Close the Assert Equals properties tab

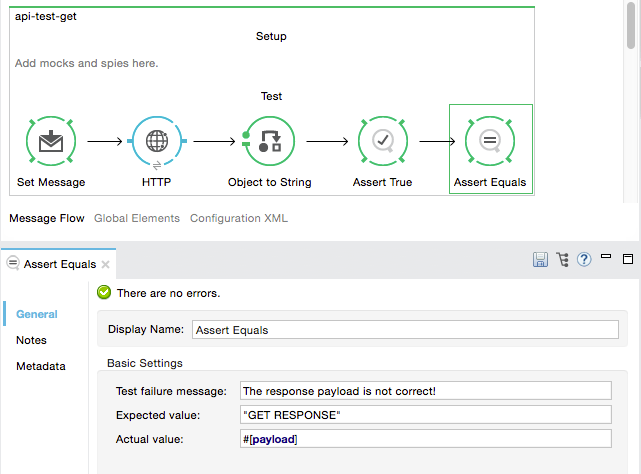tap(106, 265)
